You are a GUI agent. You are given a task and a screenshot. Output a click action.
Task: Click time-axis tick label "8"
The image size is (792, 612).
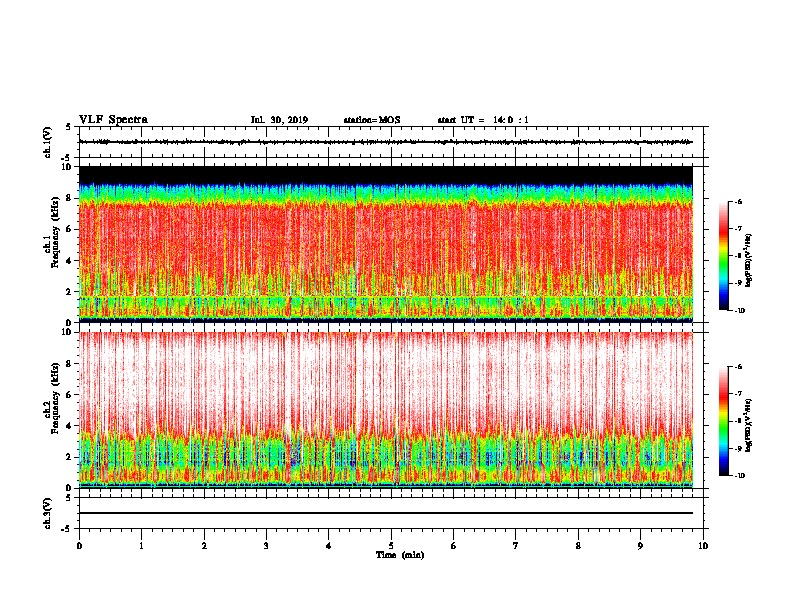[578, 546]
